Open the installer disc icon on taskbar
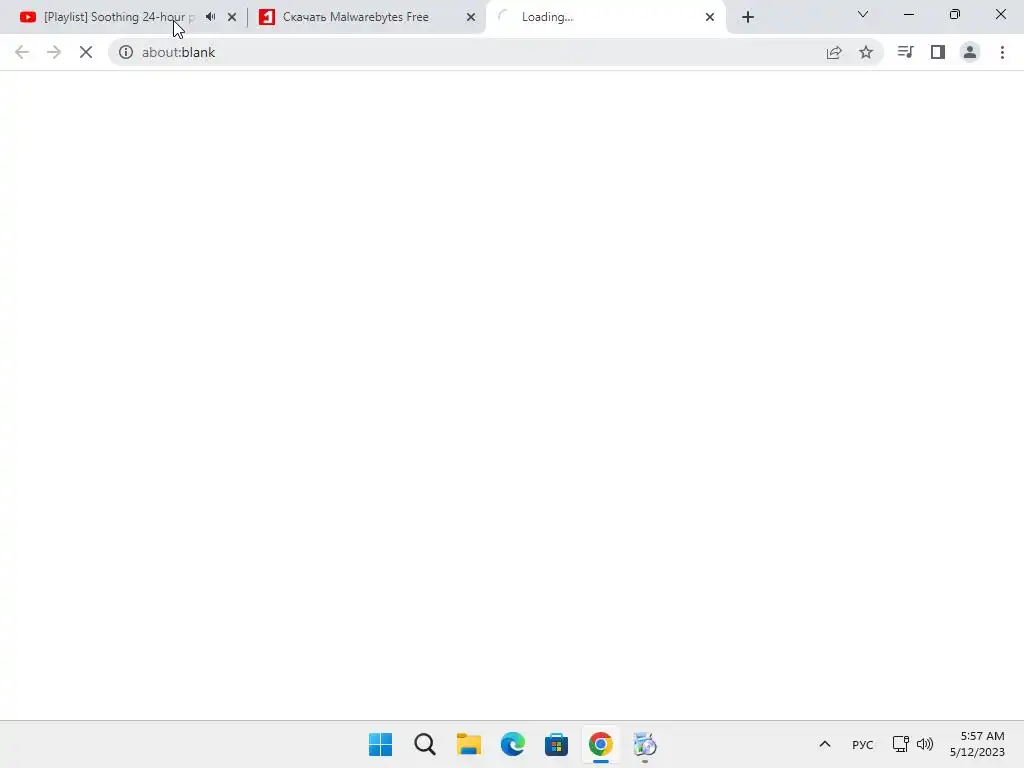This screenshot has height=768, width=1024. point(645,744)
